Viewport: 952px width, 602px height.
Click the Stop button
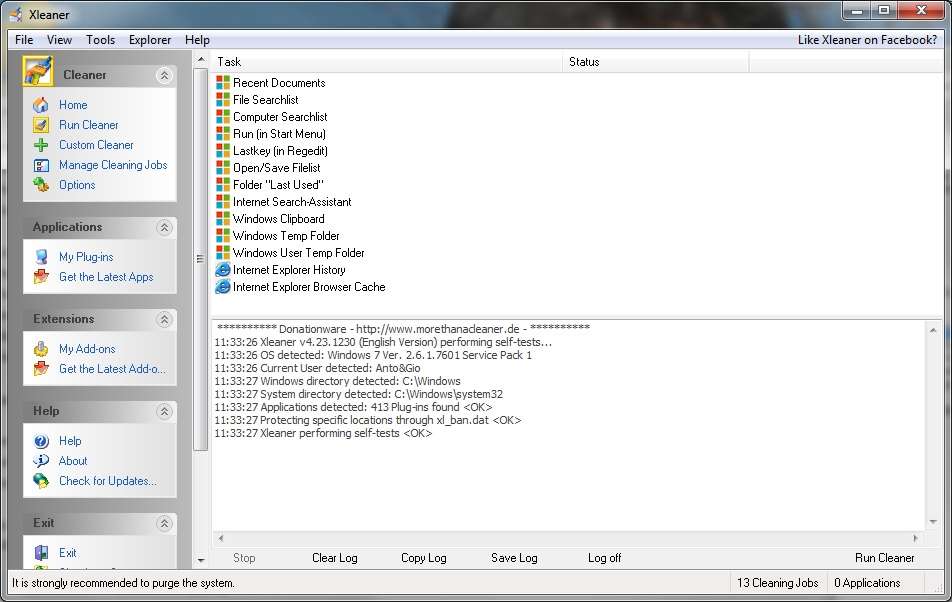[x=244, y=558]
